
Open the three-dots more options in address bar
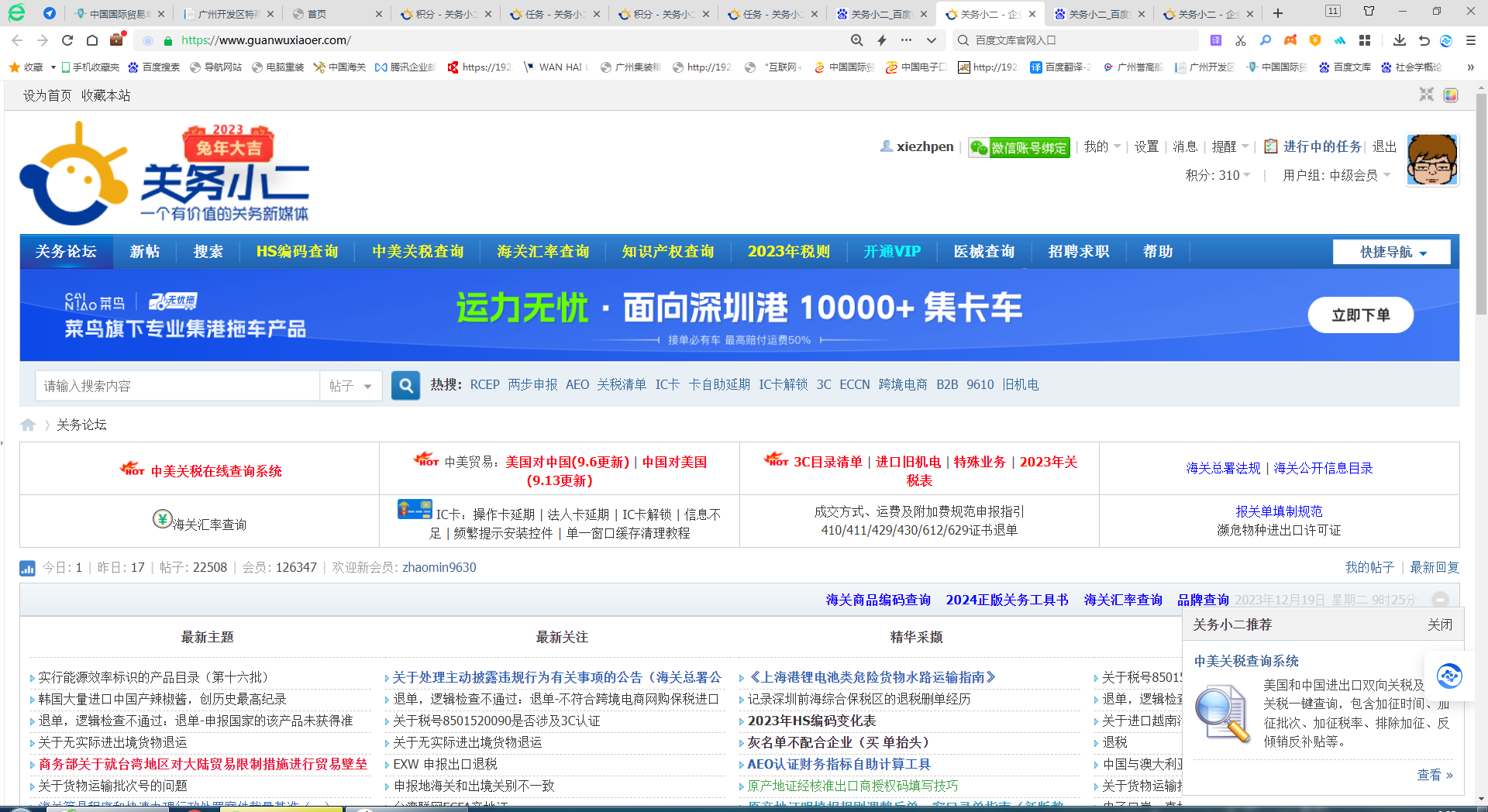[906, 40]
